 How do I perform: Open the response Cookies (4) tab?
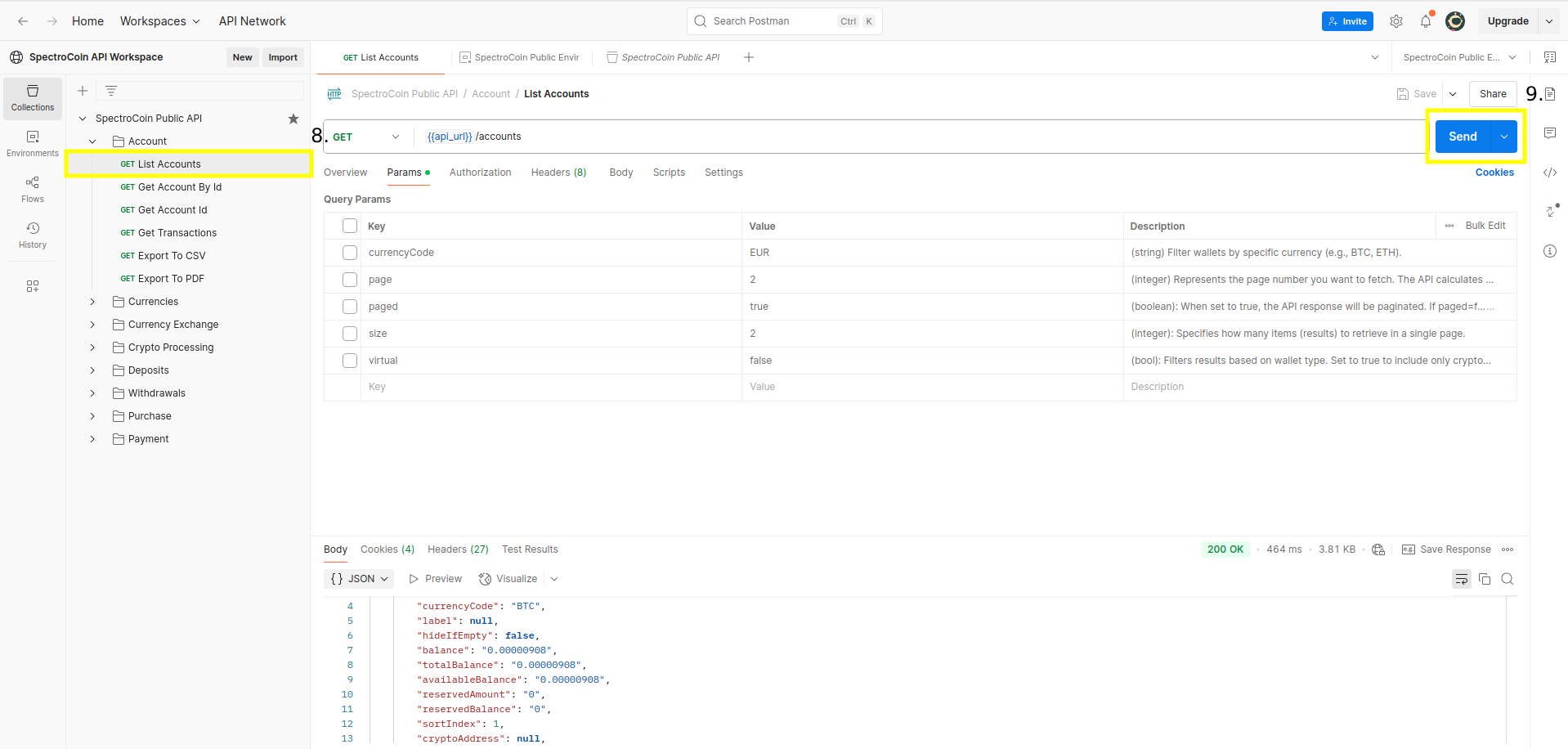[388, 549]
